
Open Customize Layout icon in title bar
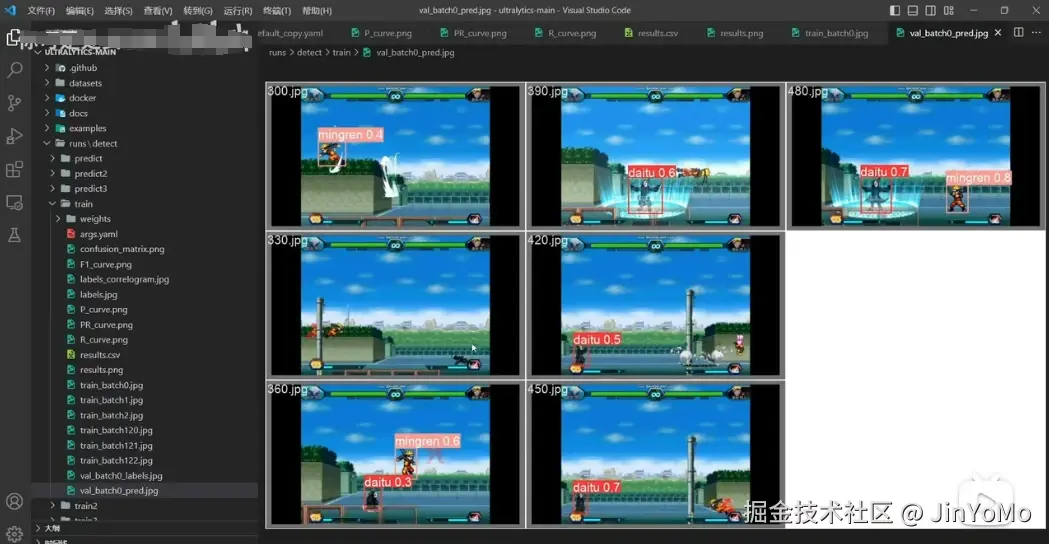click(x=949, y=11)
